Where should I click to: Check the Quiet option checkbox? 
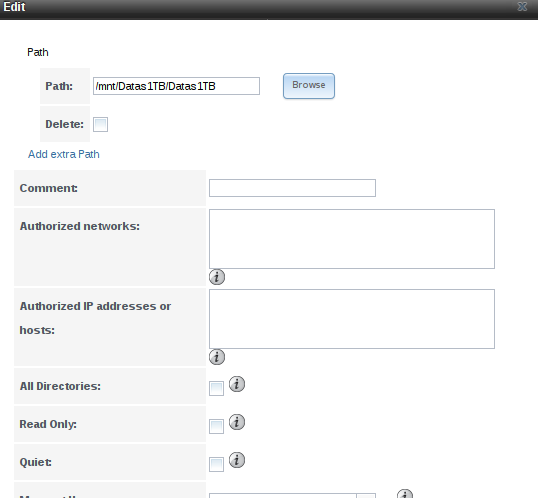(217, 465)
